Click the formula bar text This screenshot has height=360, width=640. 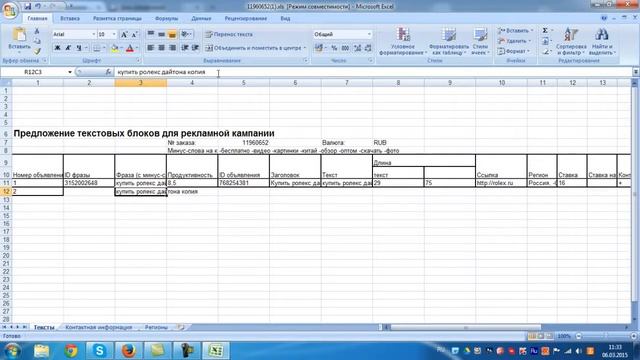click(161, 72)
